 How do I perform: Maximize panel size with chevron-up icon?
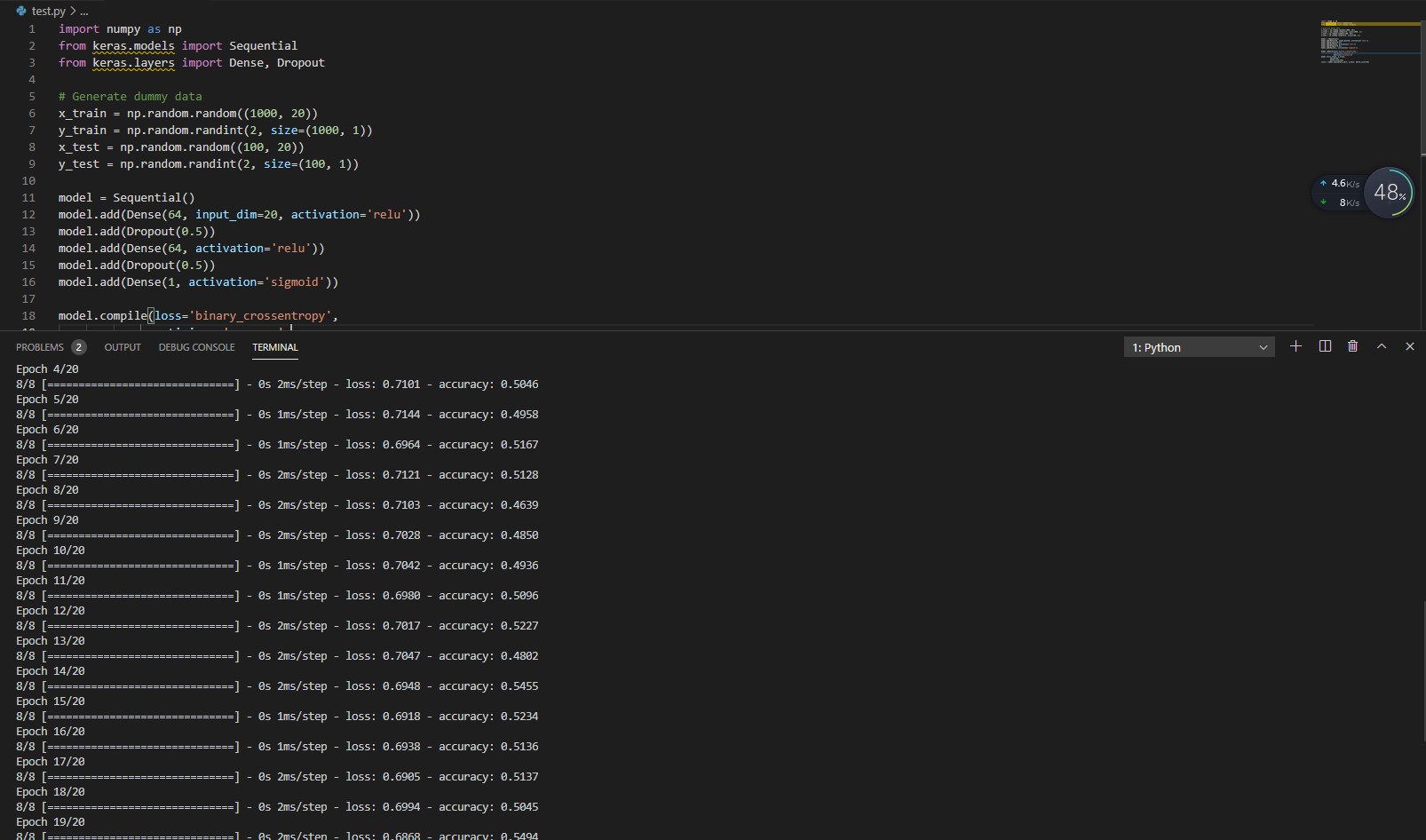pyautogui.click(x=1382, y=346)
